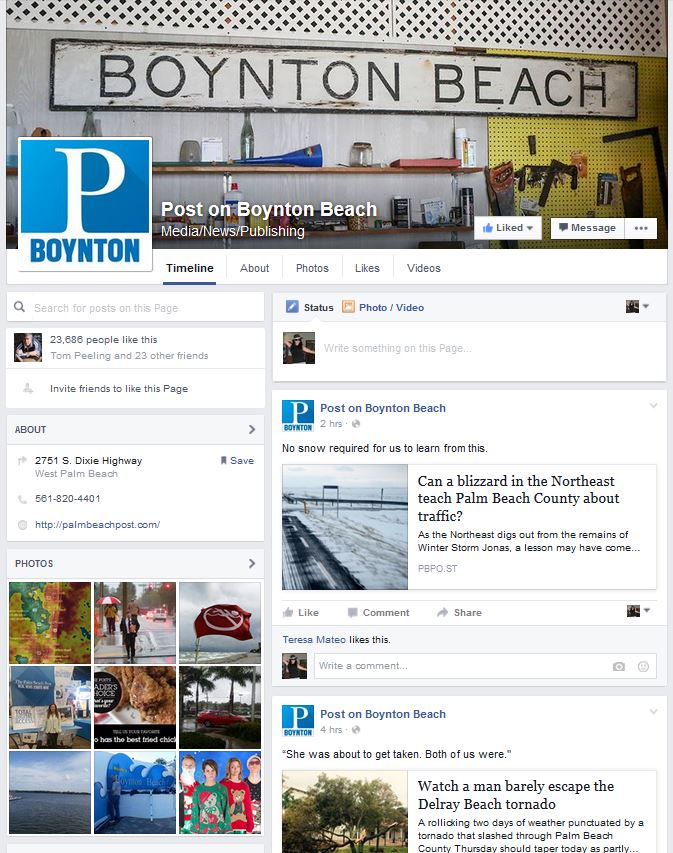Open page avatar on the 2 hrs post
The image size is (673, 853).
coord(298,416)
